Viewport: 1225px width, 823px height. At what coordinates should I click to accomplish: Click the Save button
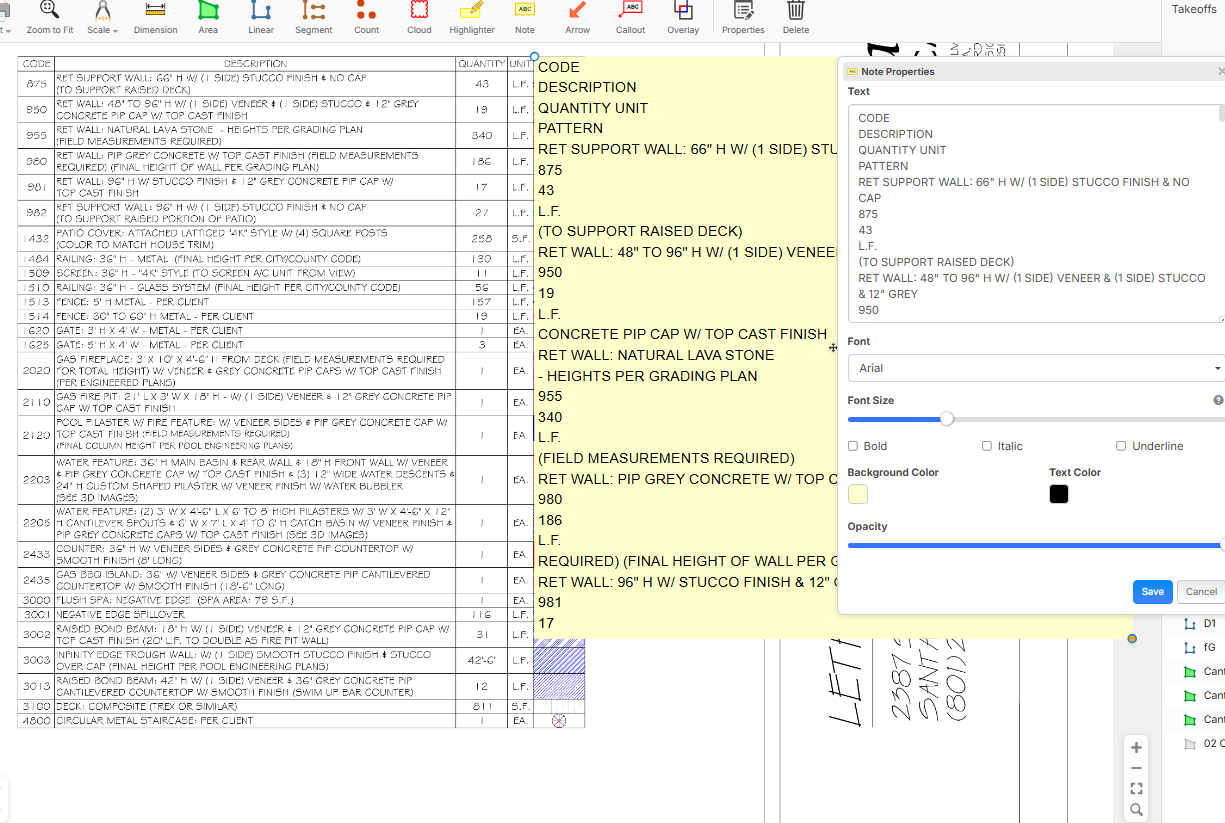tap(1152, 591)
